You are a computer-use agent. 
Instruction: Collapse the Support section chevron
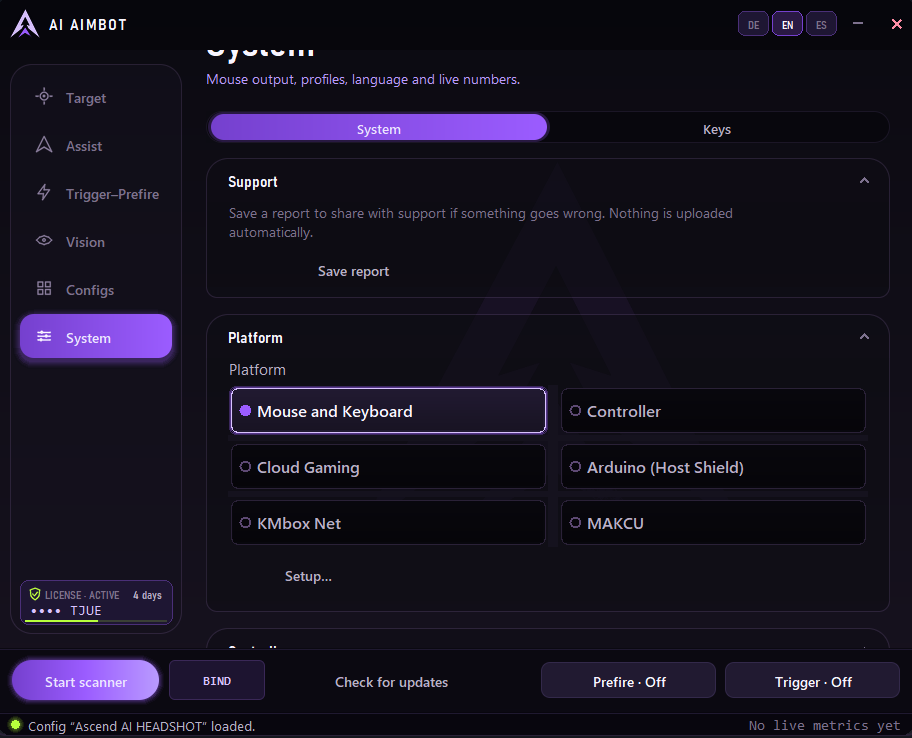tap(864, 181)
